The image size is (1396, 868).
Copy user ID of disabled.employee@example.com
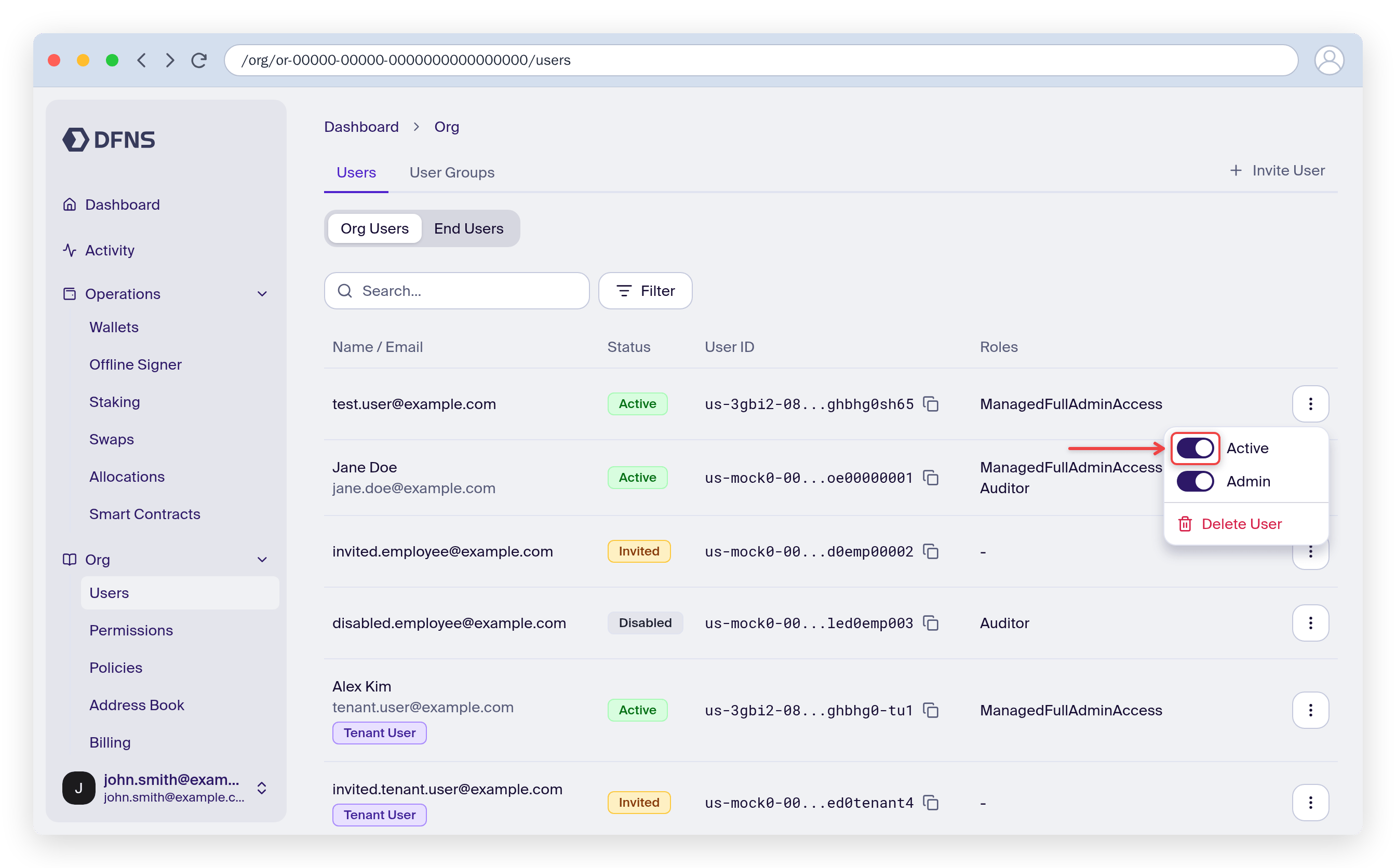click(930, 623)
